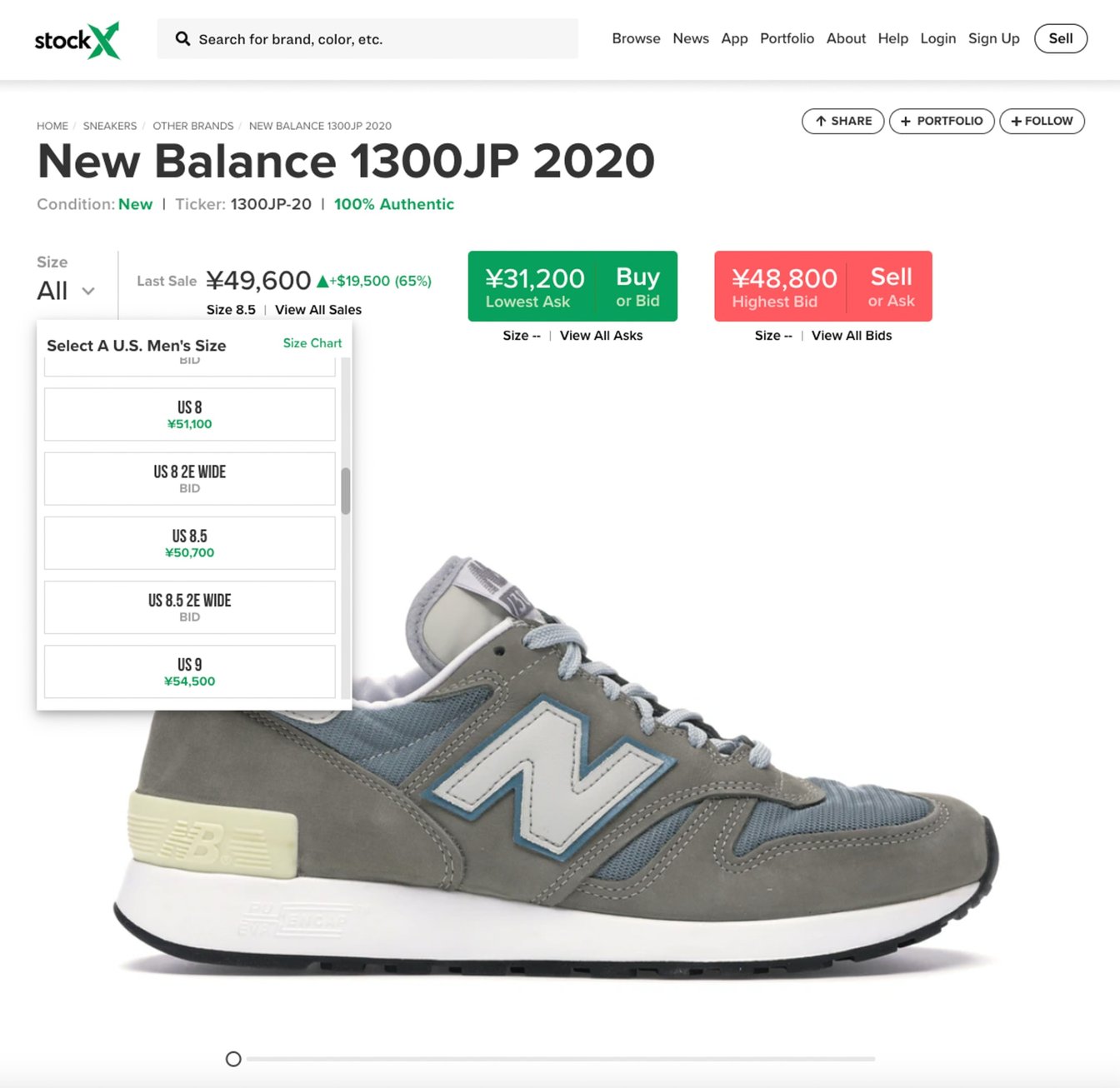The width and height of the screenshot is (1120, 1088).
Task: Choose US 8.5 size at ¥50,700
Action: pyautogui.click(x=189, y=543)
